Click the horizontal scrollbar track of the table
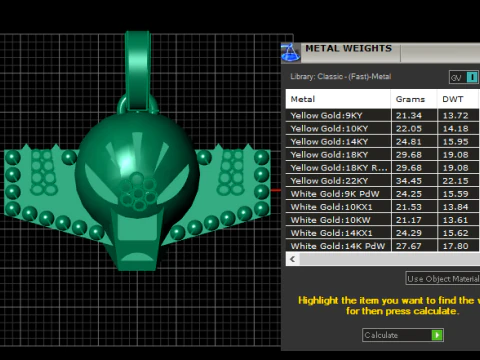Viewport: 480px width, 360px height. [389, 259]
